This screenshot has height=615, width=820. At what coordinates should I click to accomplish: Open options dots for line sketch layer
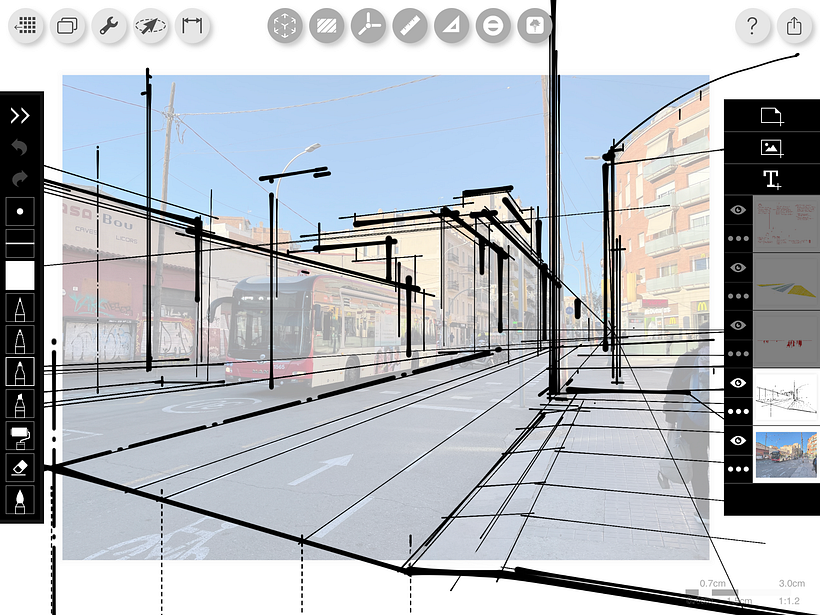(738, 412)
